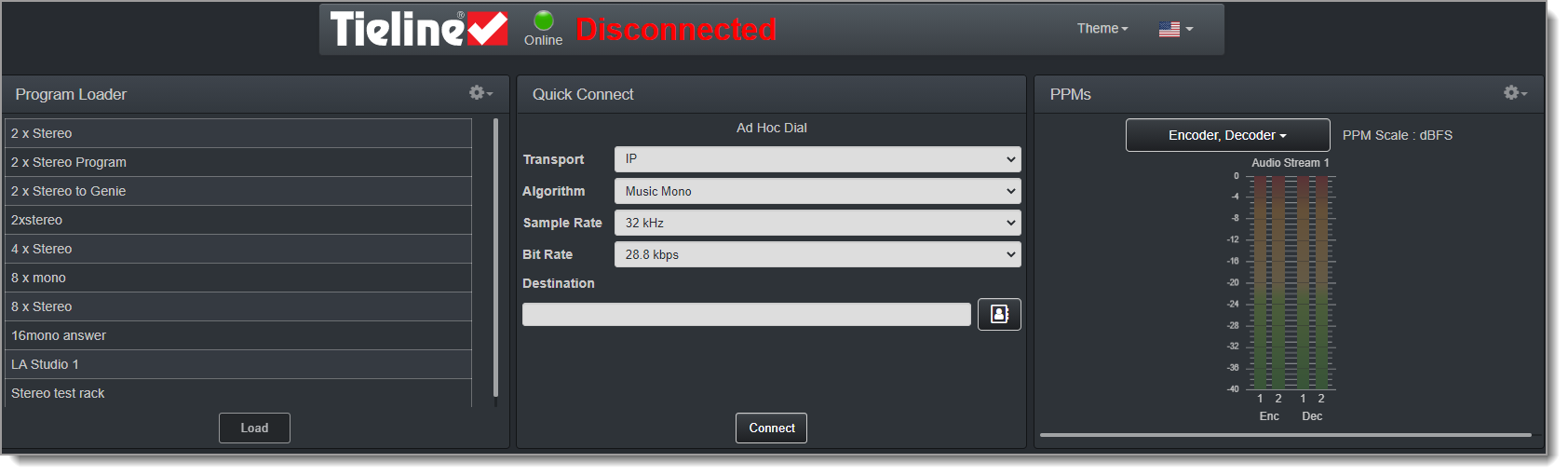Click the Tieline logo
The height and width of the screenshot is (476, 1568).
click(418, 29)
